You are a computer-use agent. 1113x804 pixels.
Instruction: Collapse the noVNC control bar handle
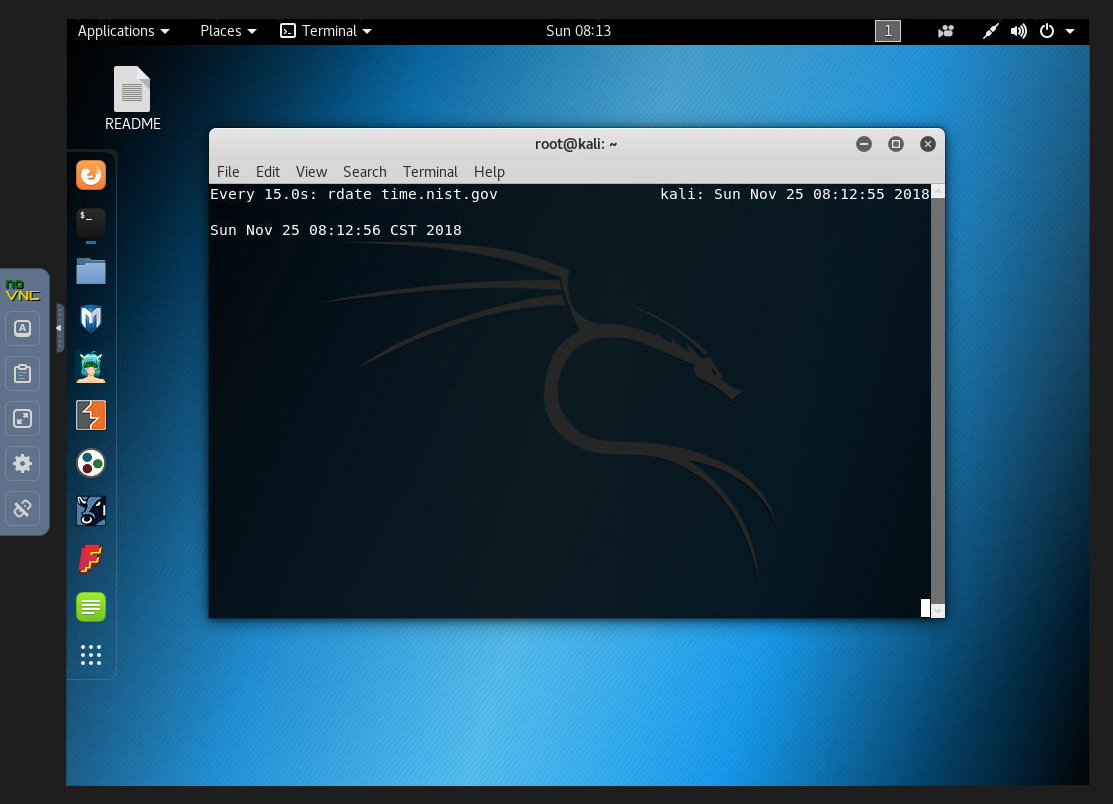coord(60,328)
